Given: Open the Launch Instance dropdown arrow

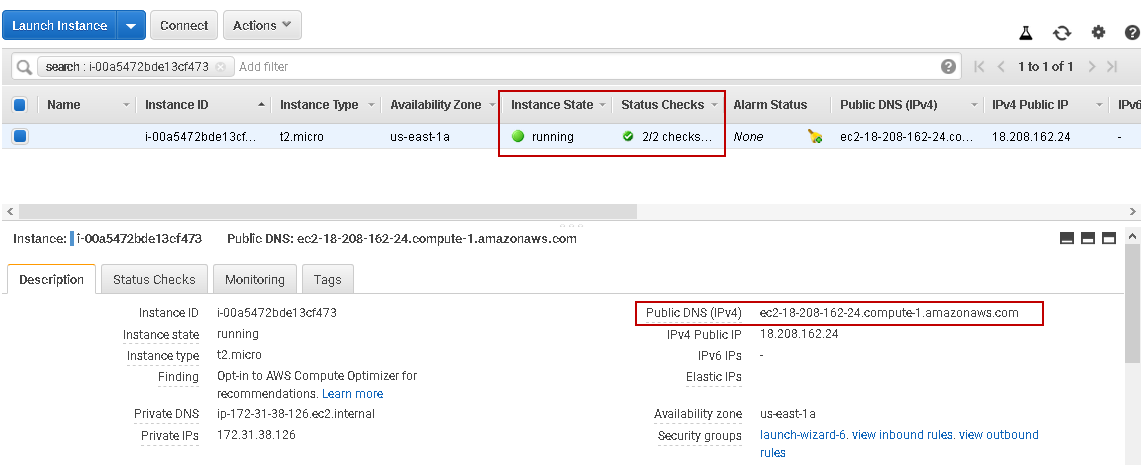Looking at the screenshot, I should 132,25.
